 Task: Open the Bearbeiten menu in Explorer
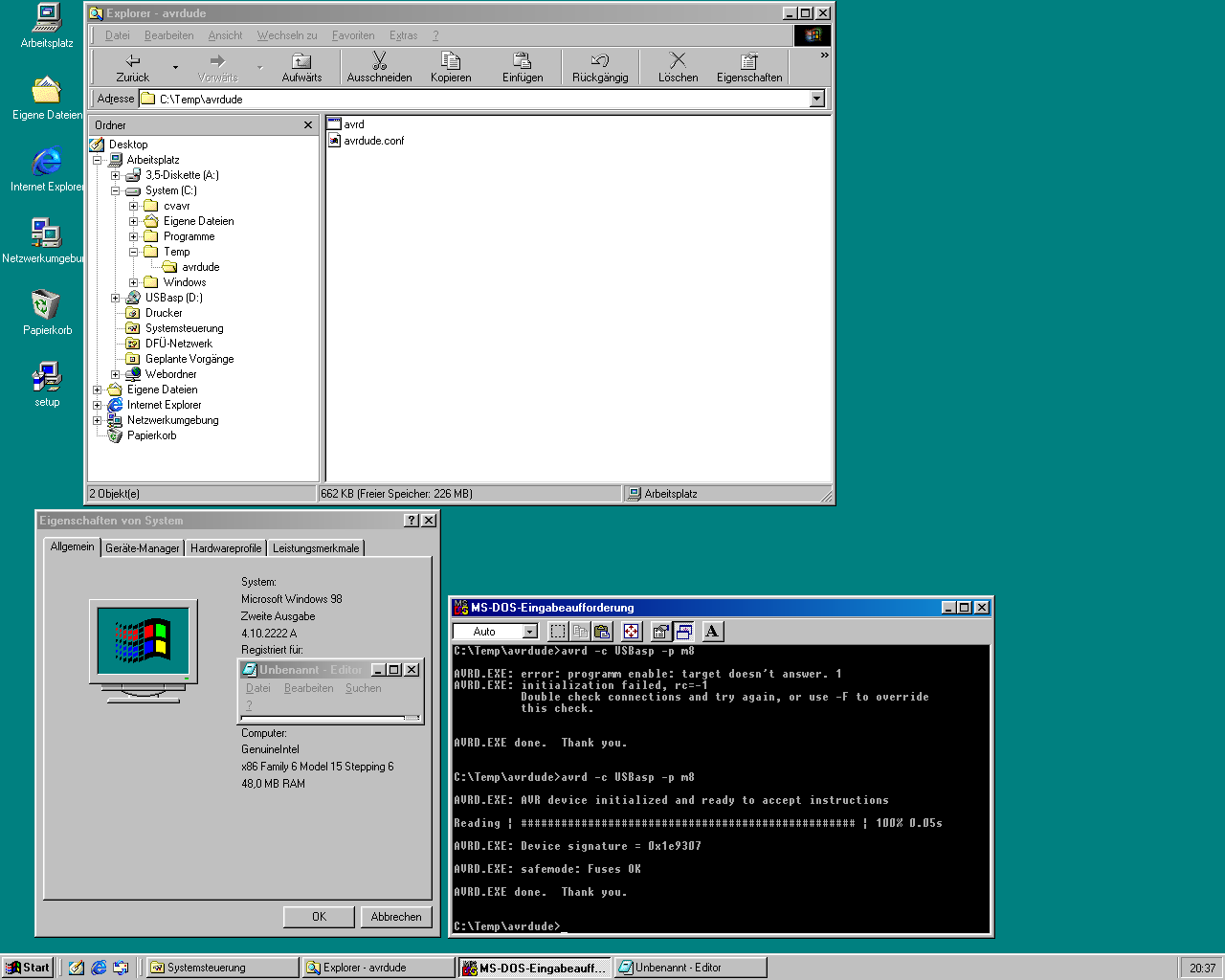point(169,35)
